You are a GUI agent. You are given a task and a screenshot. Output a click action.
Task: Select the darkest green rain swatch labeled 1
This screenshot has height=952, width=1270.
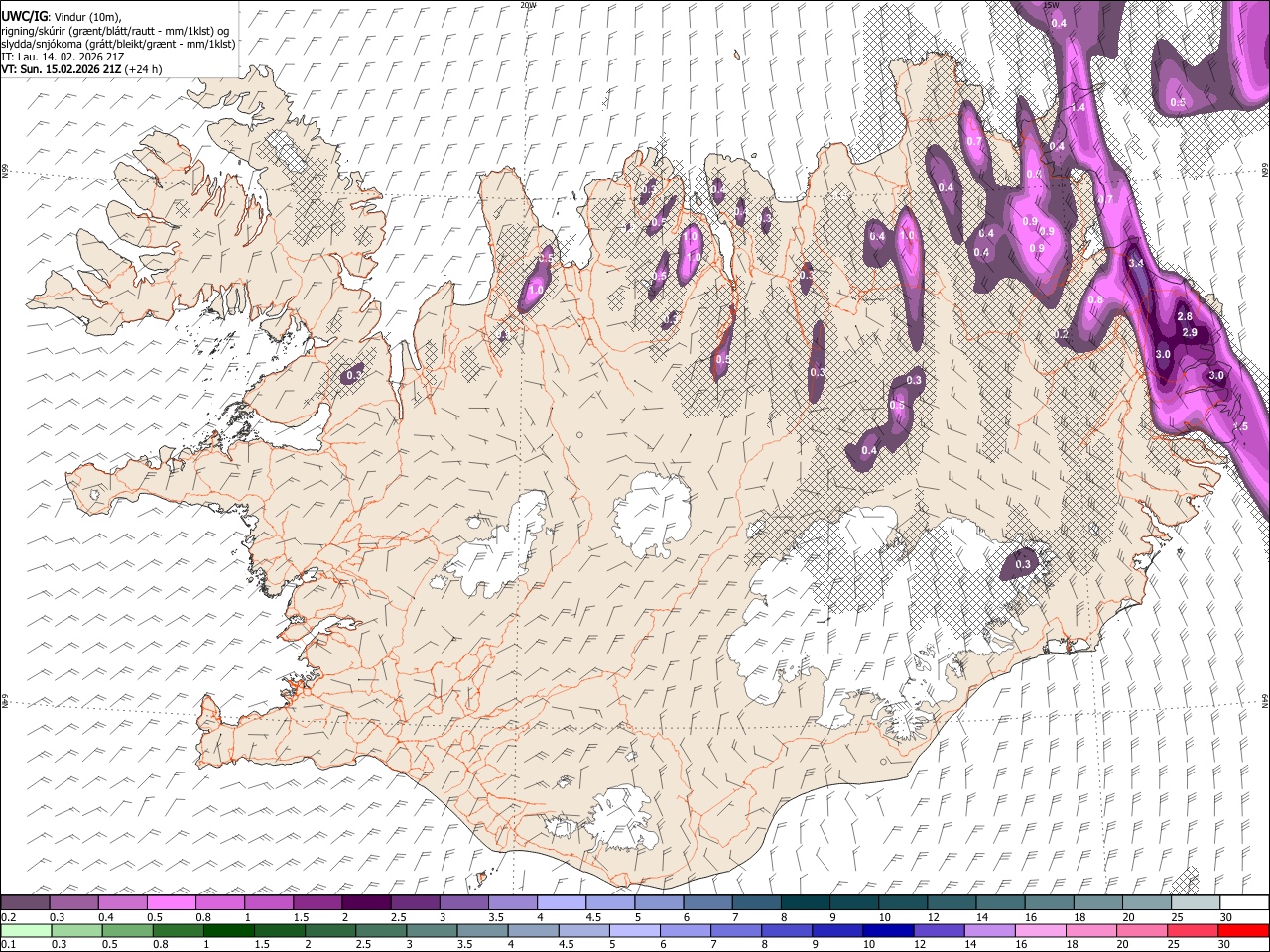[228, 930]
